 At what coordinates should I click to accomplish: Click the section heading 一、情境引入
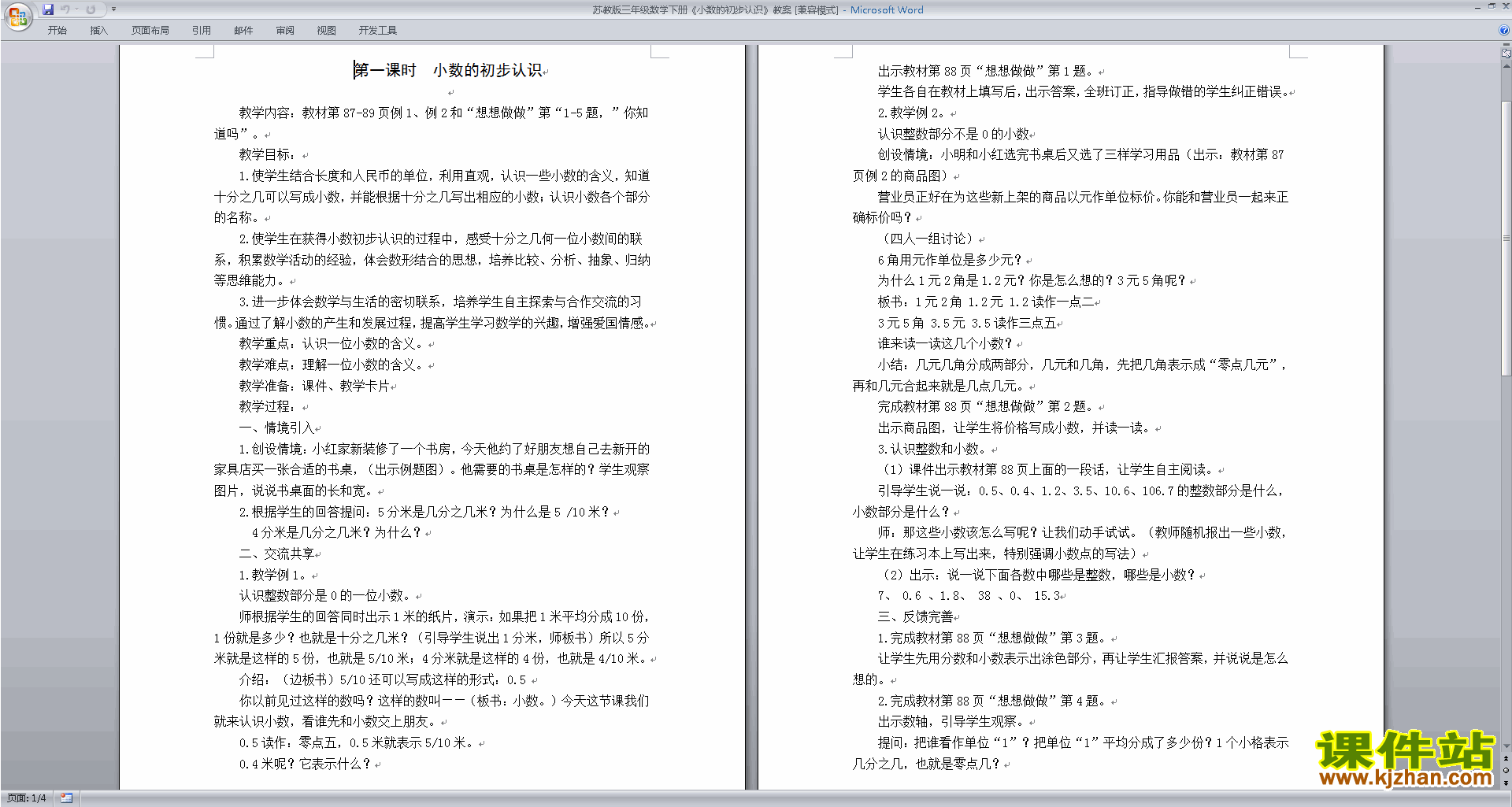click(277, 428)
